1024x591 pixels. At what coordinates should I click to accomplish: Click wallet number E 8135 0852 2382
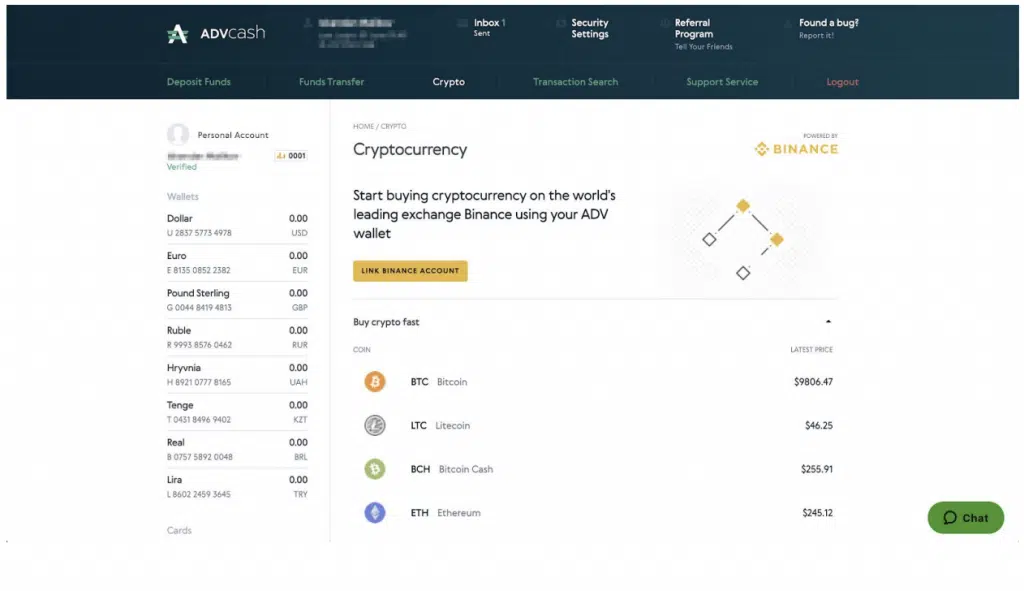(199, 270)
